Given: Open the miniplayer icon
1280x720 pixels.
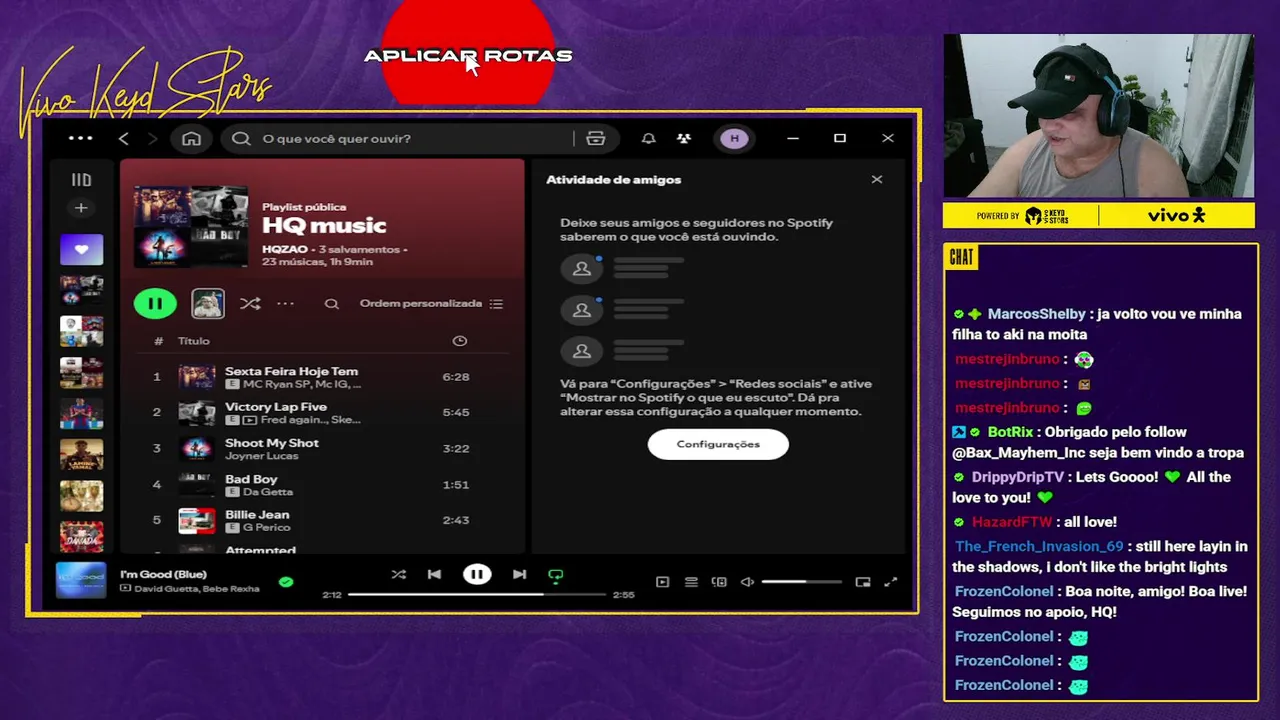Looking at the screenshot, I should 863,582.
